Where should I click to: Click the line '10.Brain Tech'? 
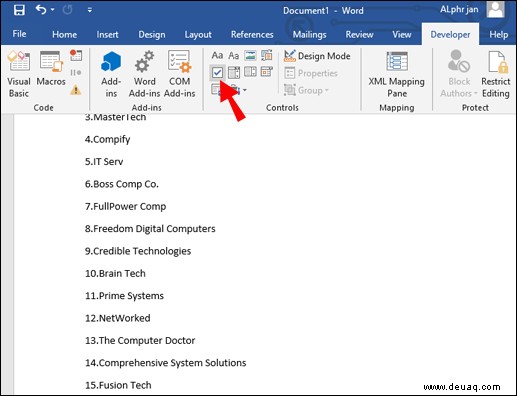click(x=115, y=273)
